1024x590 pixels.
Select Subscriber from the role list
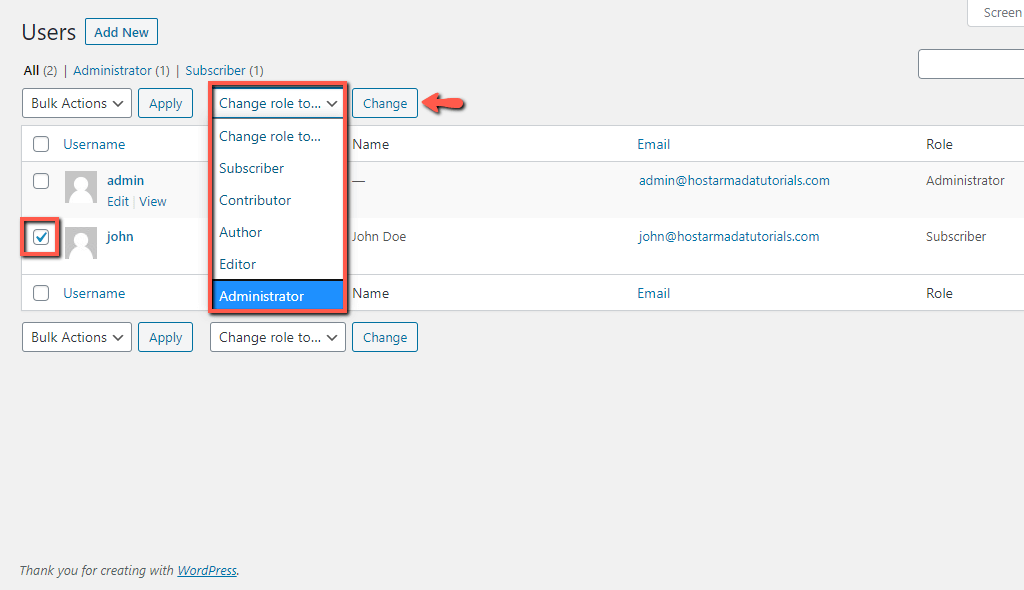click(x=278, y=168)
